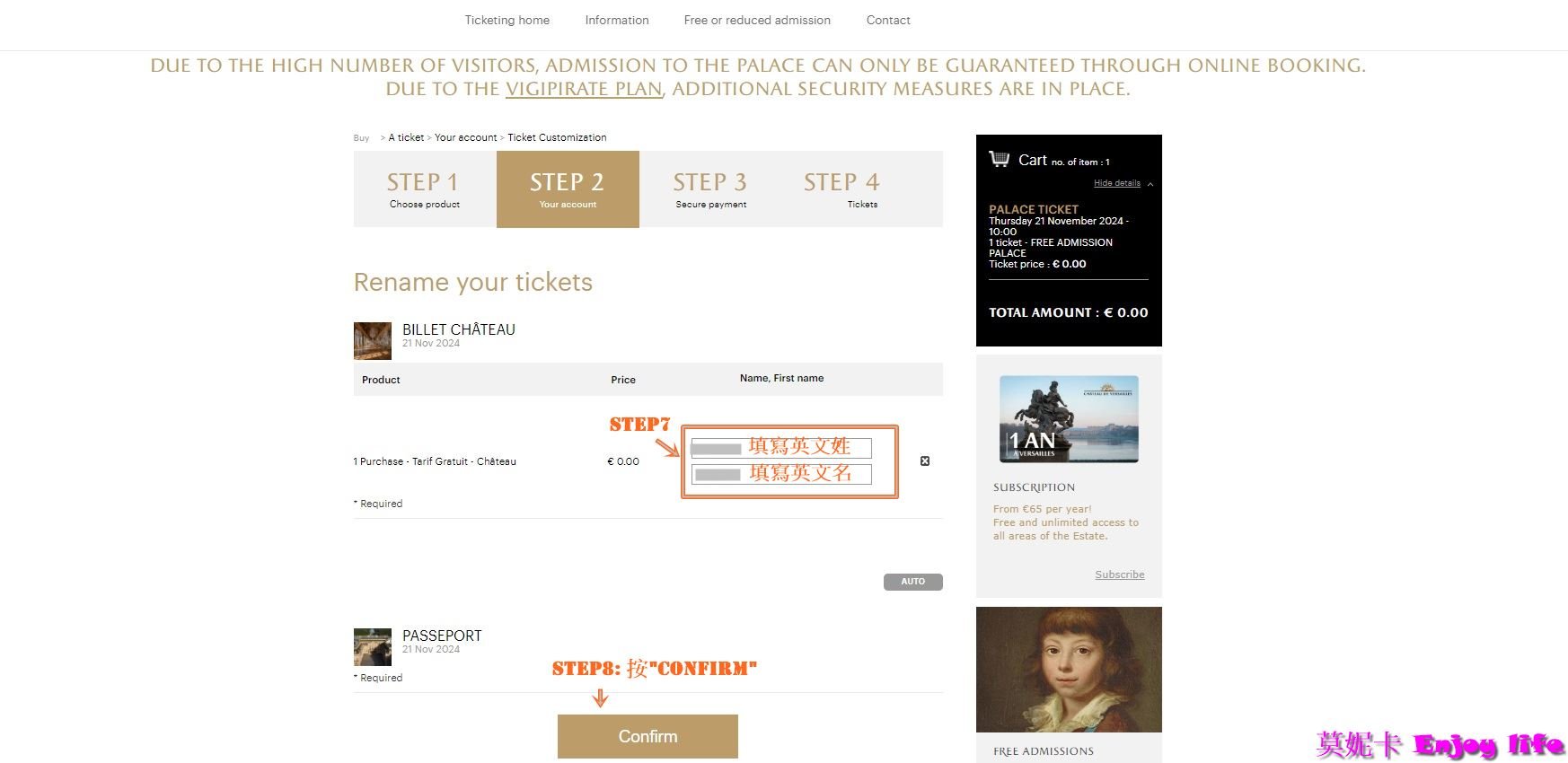Click the Hide details link
This screenshot has width=1568, height=763.
point(1116,183)
